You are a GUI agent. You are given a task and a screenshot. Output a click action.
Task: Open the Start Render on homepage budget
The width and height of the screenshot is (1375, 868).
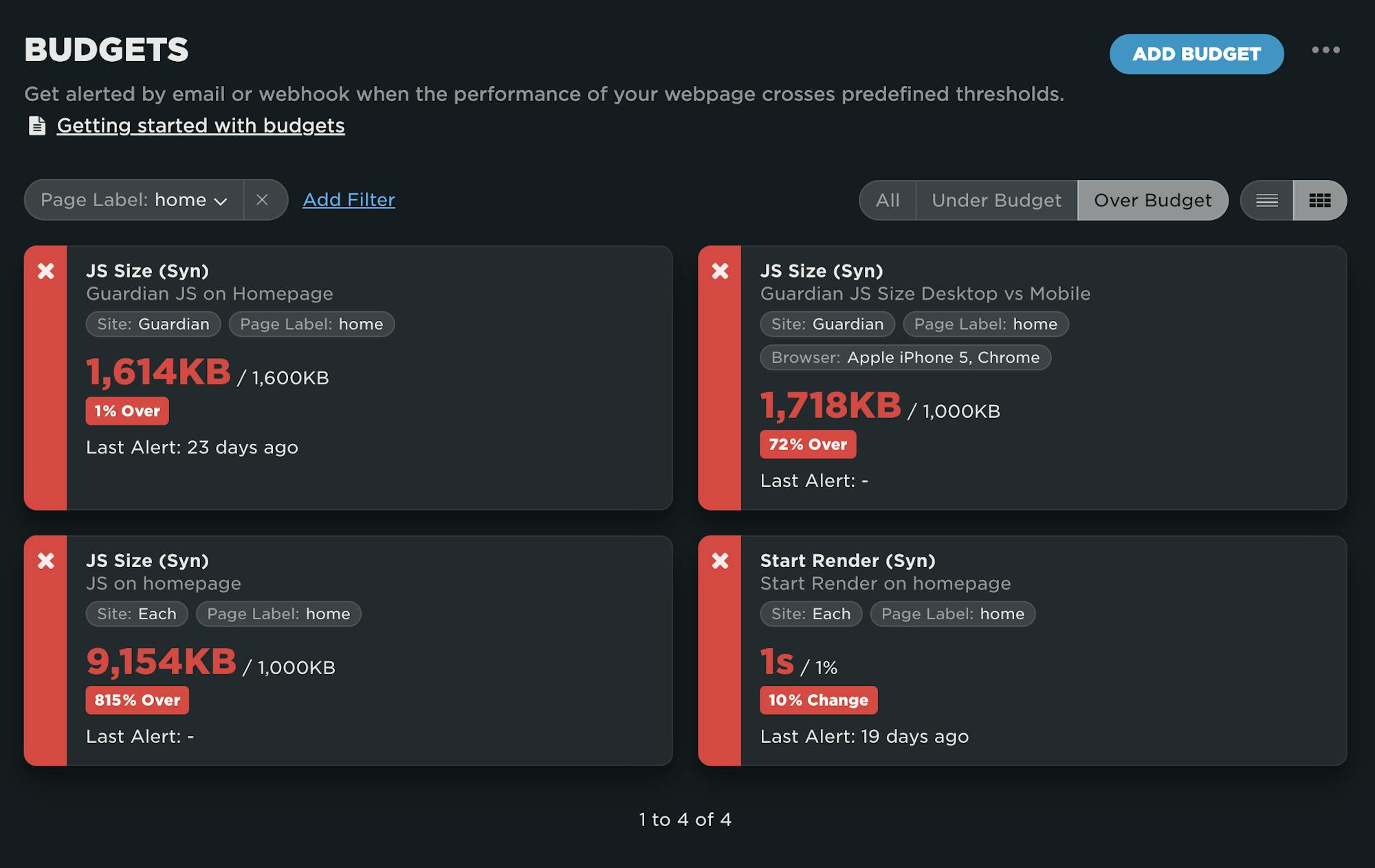point(885,583)
